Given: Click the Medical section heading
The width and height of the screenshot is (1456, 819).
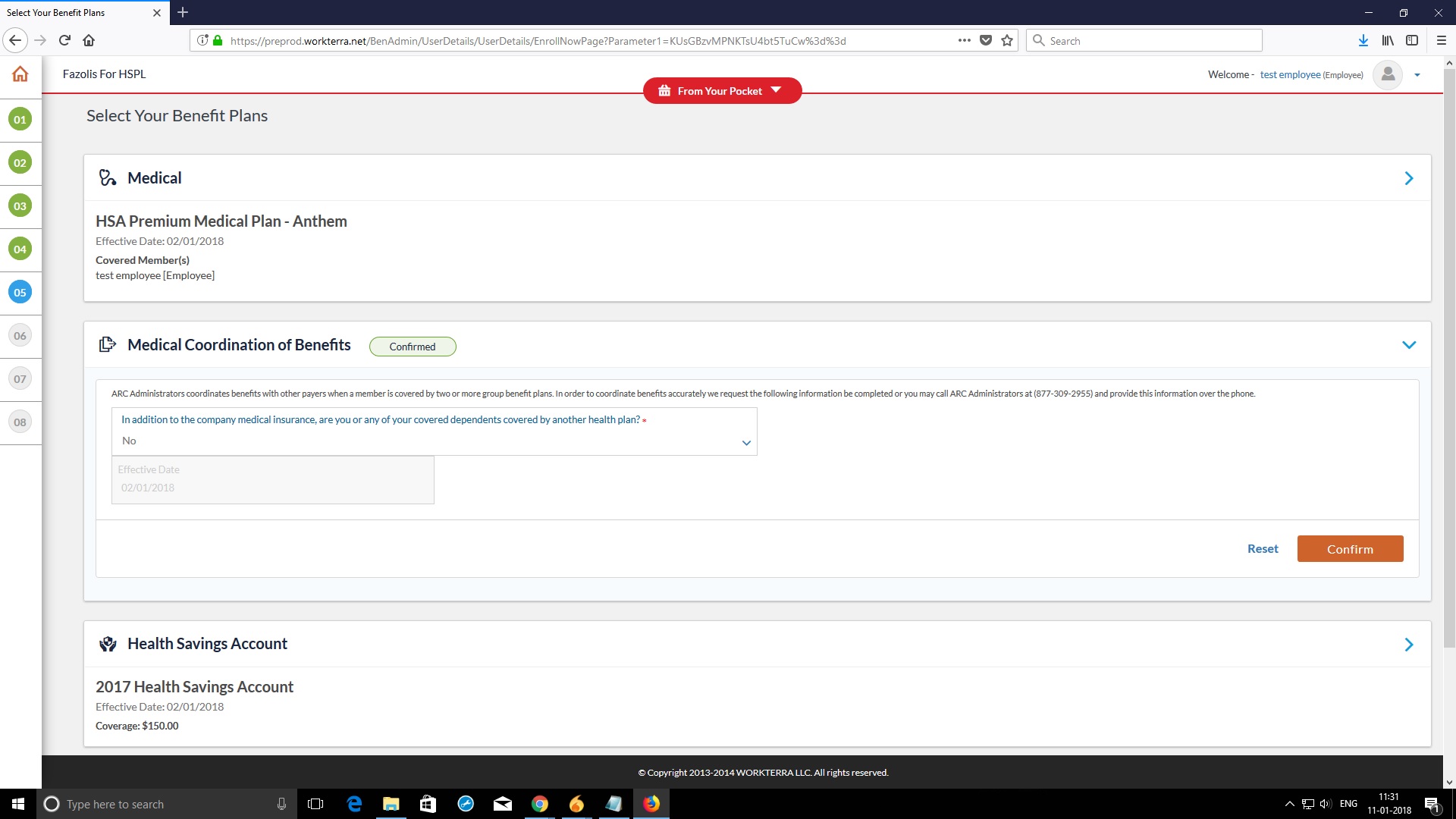Looking at the screenshot, I should (x=155, y=178).
